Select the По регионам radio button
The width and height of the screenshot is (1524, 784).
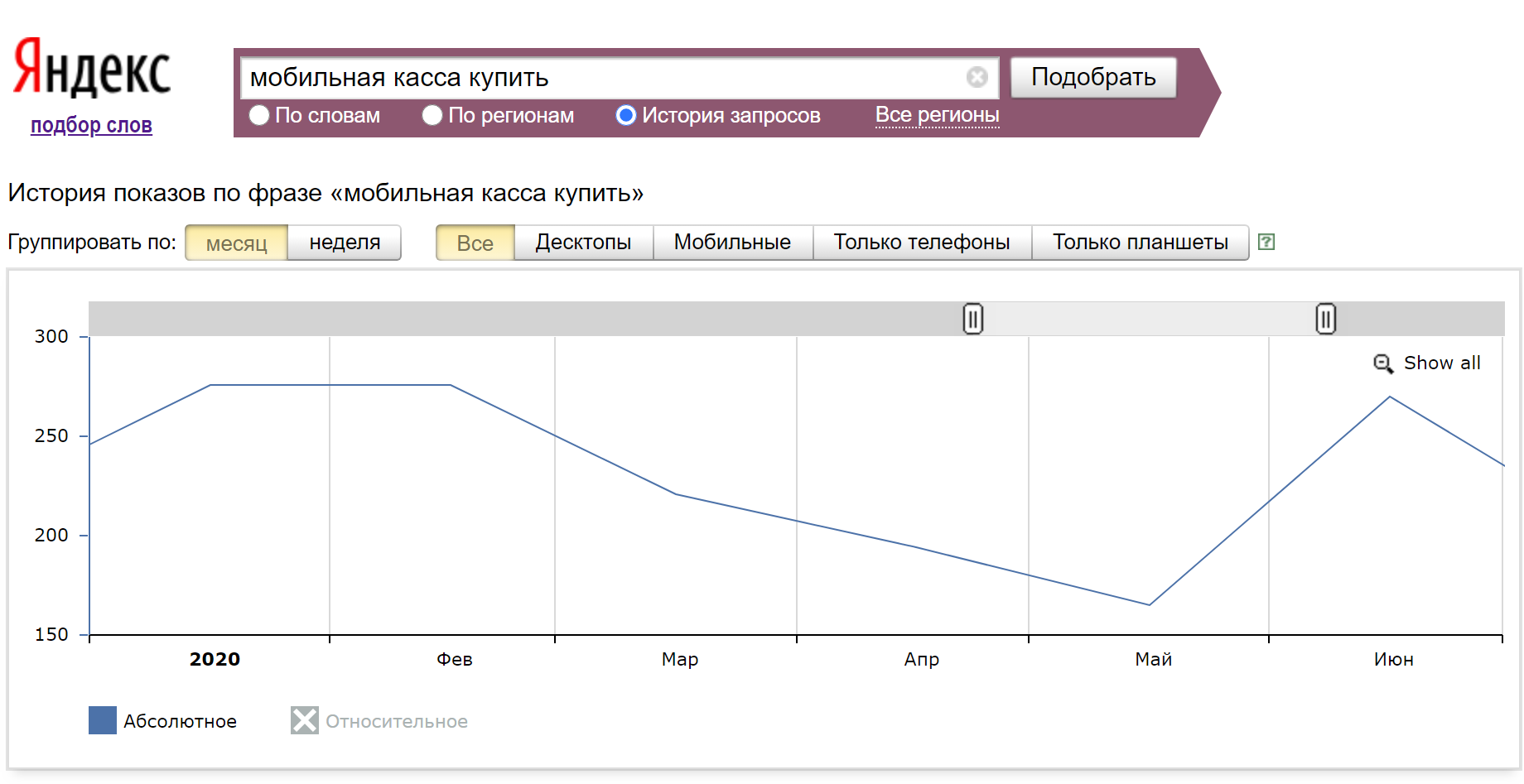432,115
